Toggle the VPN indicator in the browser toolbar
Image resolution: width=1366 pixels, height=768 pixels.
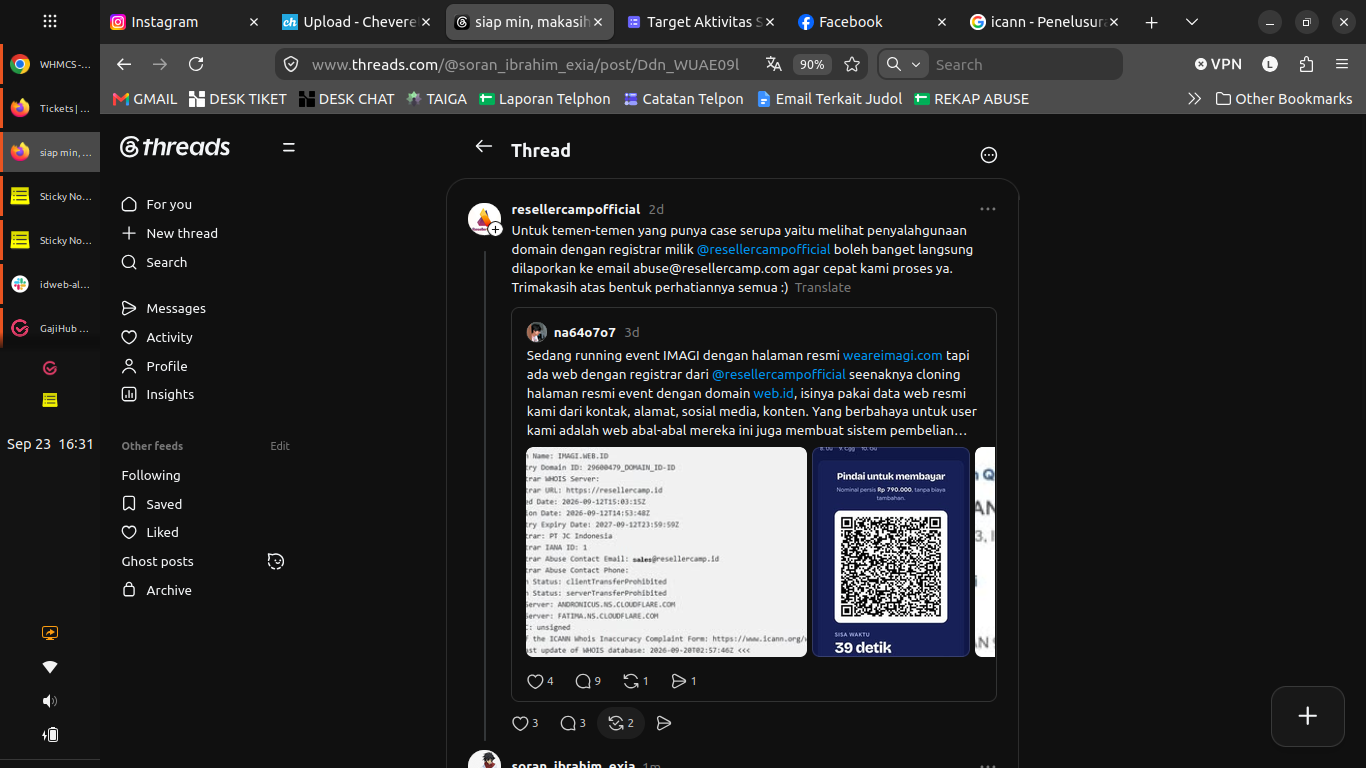tap(1218, 64)
